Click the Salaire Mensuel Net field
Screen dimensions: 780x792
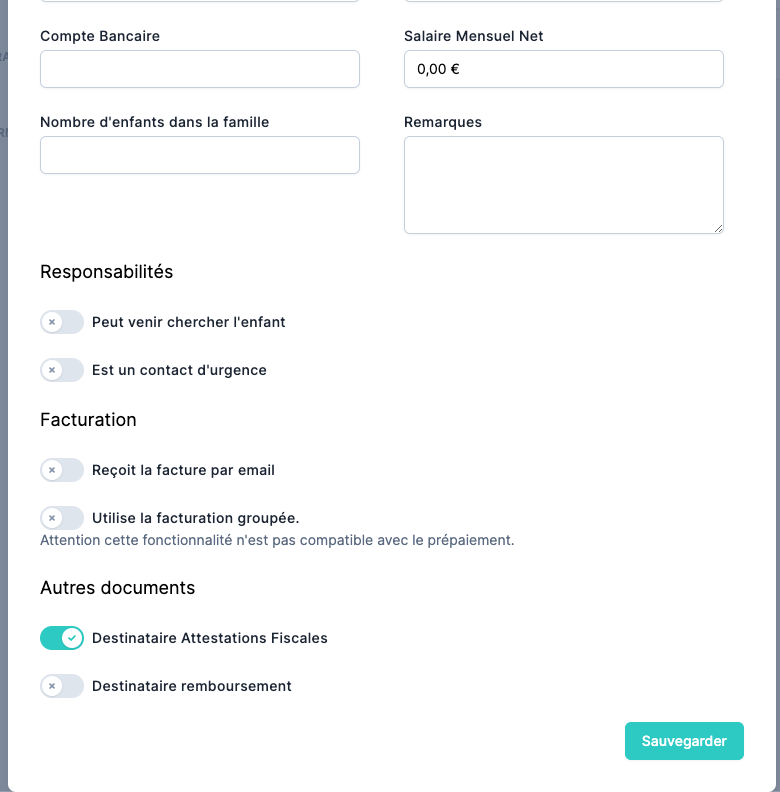click(563, 69)
